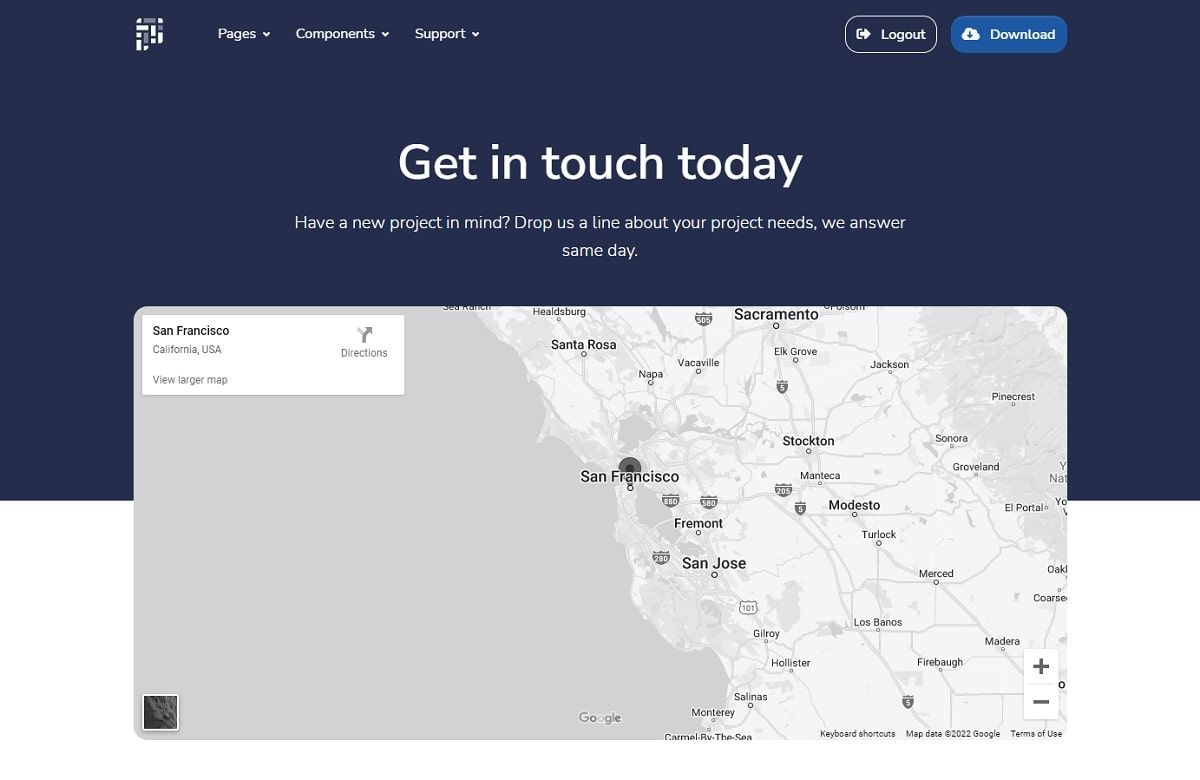Open the View larger map link
Screen dimensions: 1200x780
point(190,379)
